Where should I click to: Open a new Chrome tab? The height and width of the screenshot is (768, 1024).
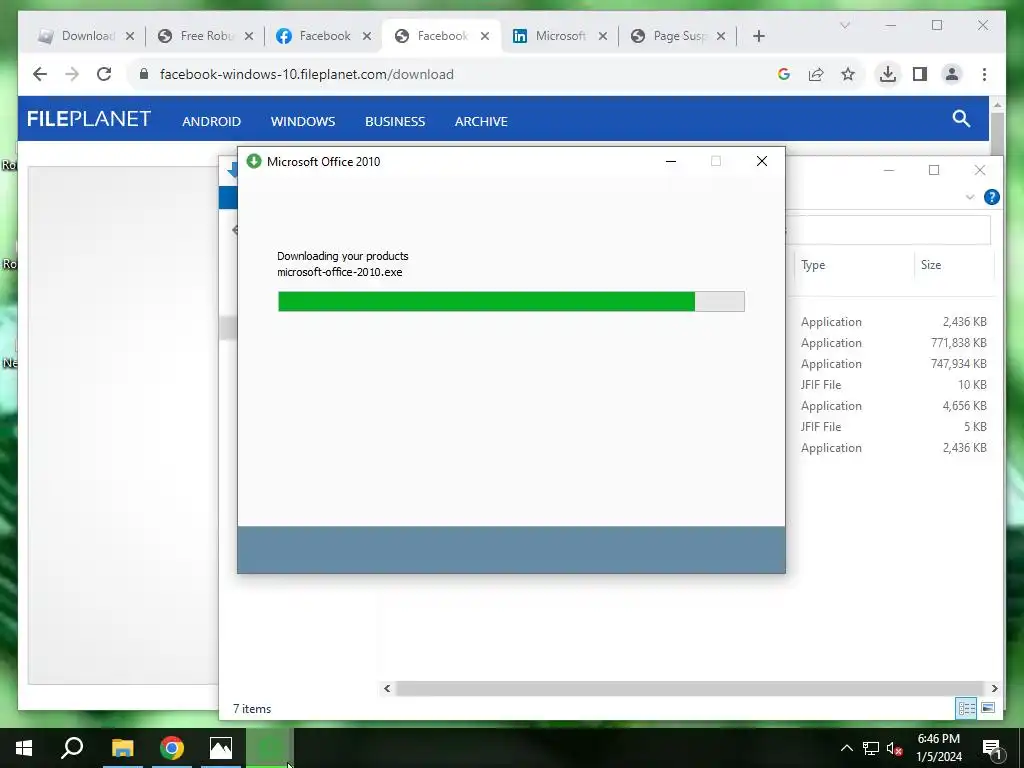758,36
